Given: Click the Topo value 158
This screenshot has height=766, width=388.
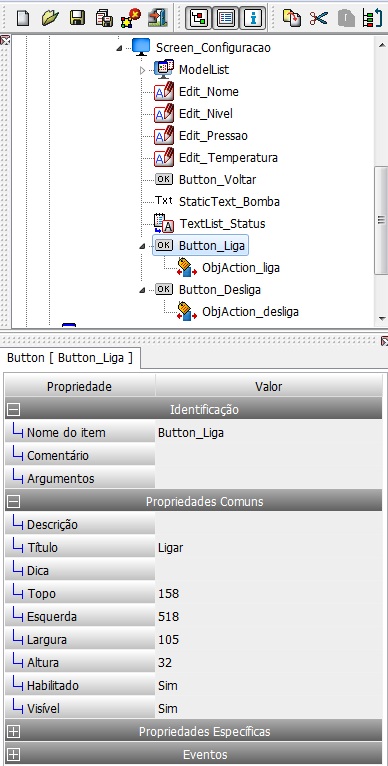Looking at the screenshot, I should point(268,594).
